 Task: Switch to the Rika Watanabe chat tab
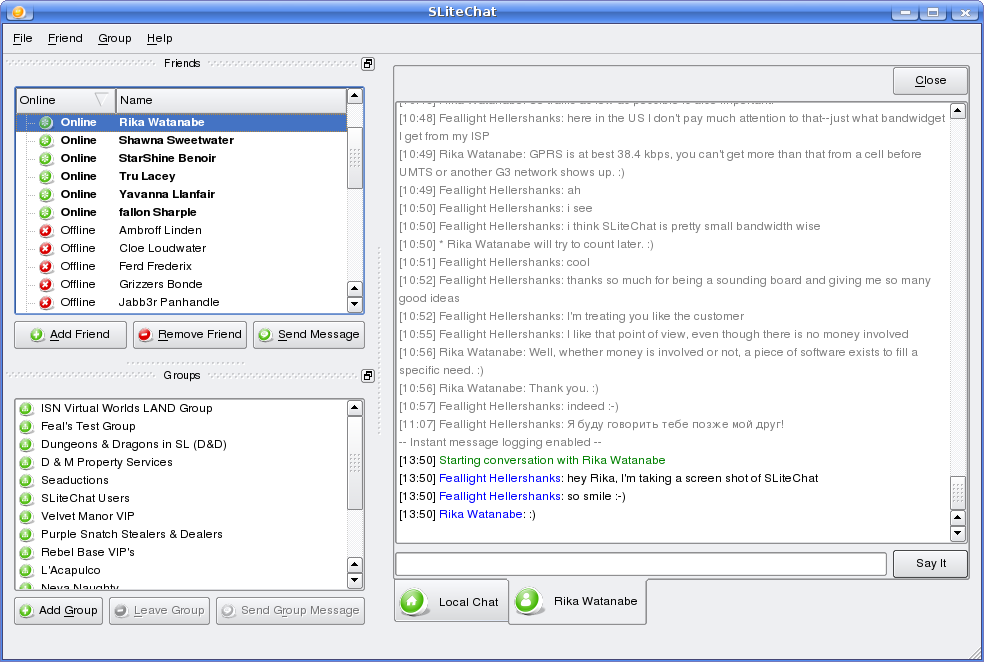(x=577, y=601)
